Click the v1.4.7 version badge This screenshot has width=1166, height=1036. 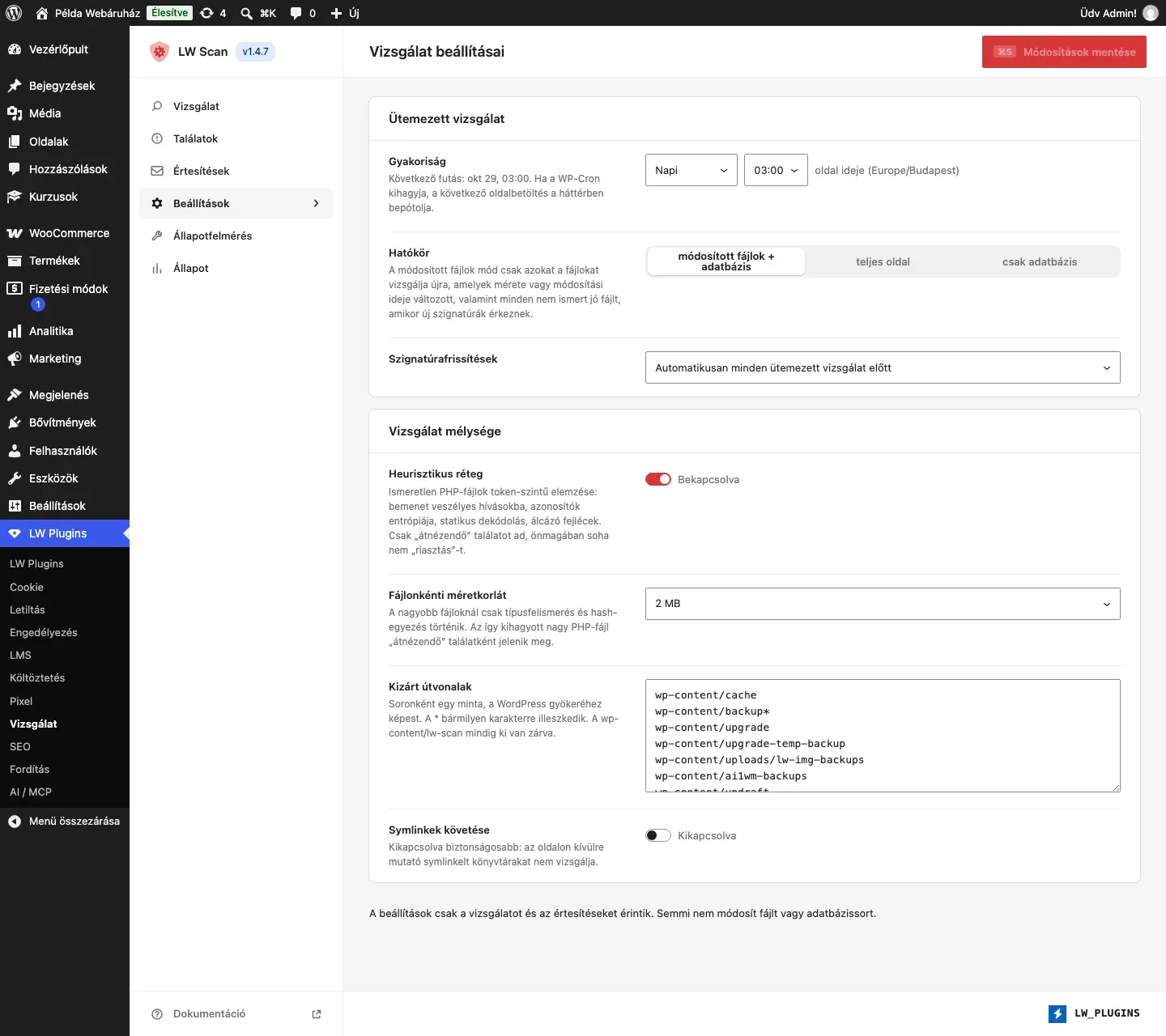(255, 52)
